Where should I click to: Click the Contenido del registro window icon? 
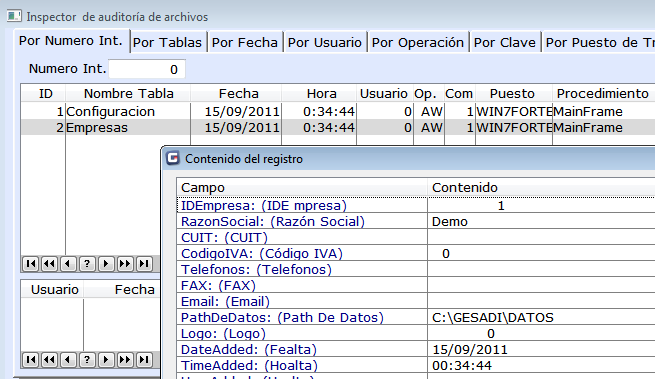(173, 158)
